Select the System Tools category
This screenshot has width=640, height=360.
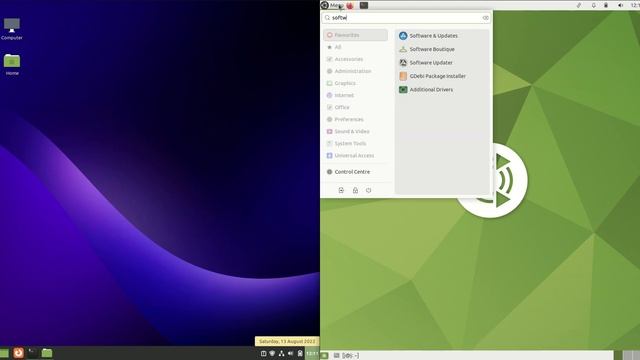(356, 144)
